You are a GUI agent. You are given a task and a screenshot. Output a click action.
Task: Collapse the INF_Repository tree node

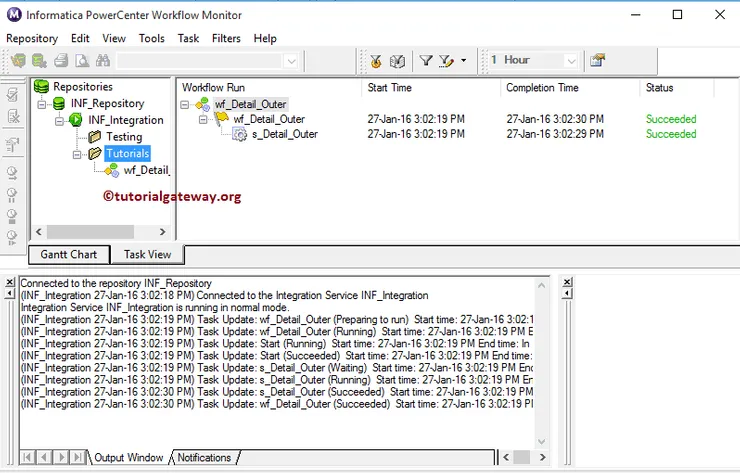[42, 104]
